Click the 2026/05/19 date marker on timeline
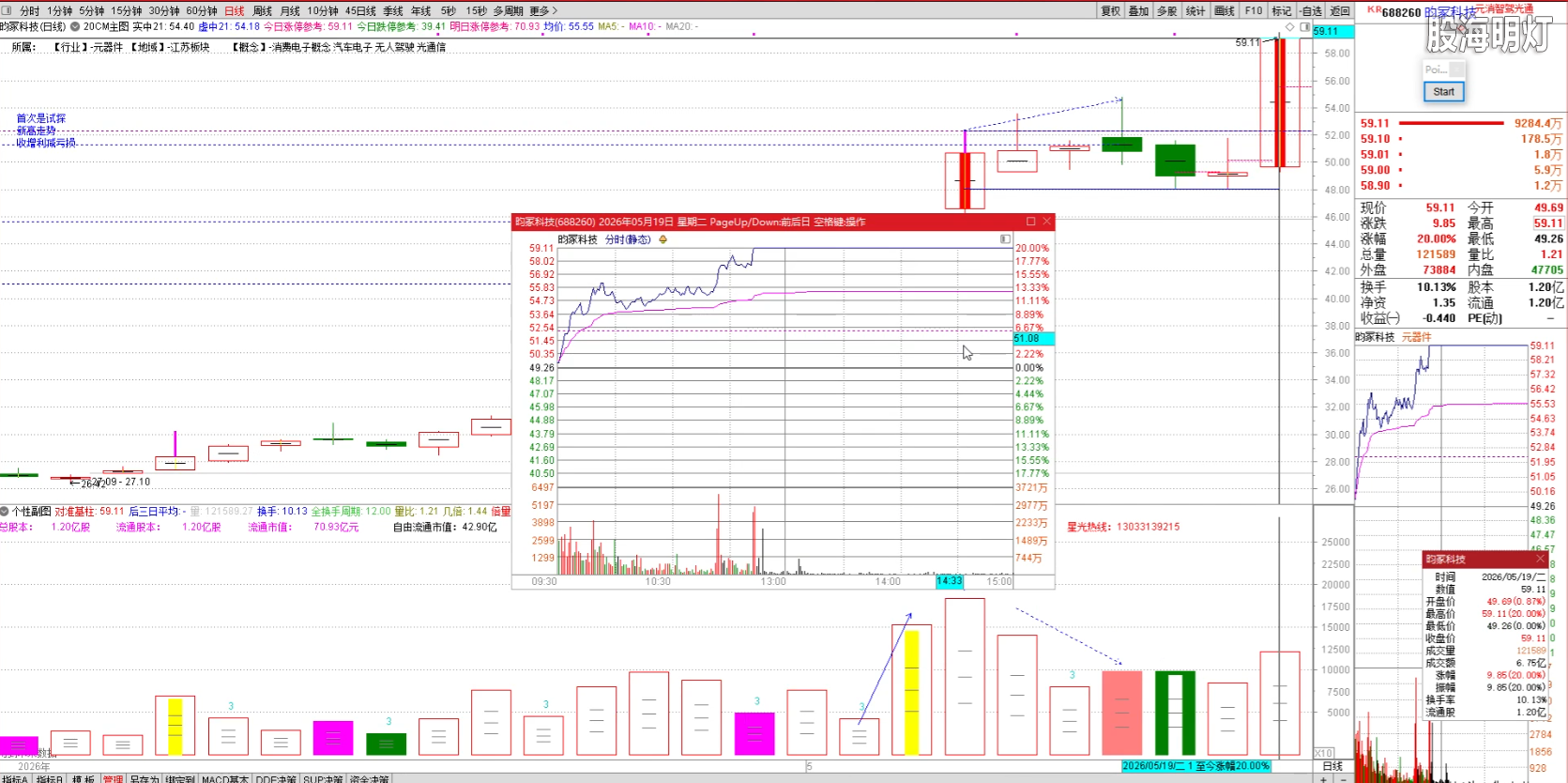This screenshot has width=1568, height=783. coord(1196,766)
